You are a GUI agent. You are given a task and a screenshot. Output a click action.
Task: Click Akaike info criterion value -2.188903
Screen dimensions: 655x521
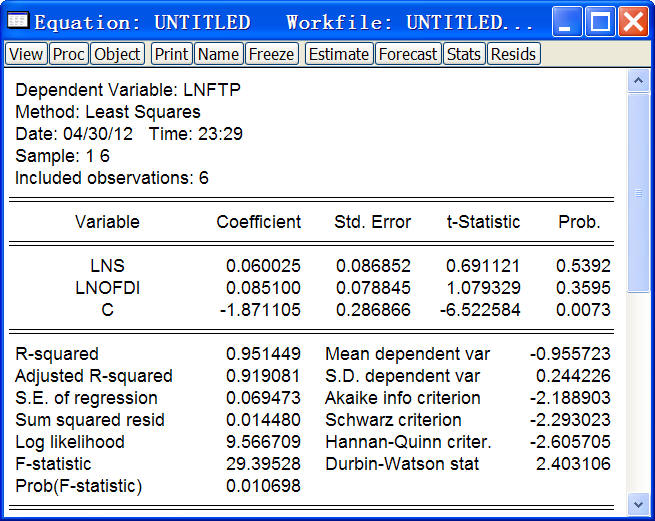pos(570,398)
